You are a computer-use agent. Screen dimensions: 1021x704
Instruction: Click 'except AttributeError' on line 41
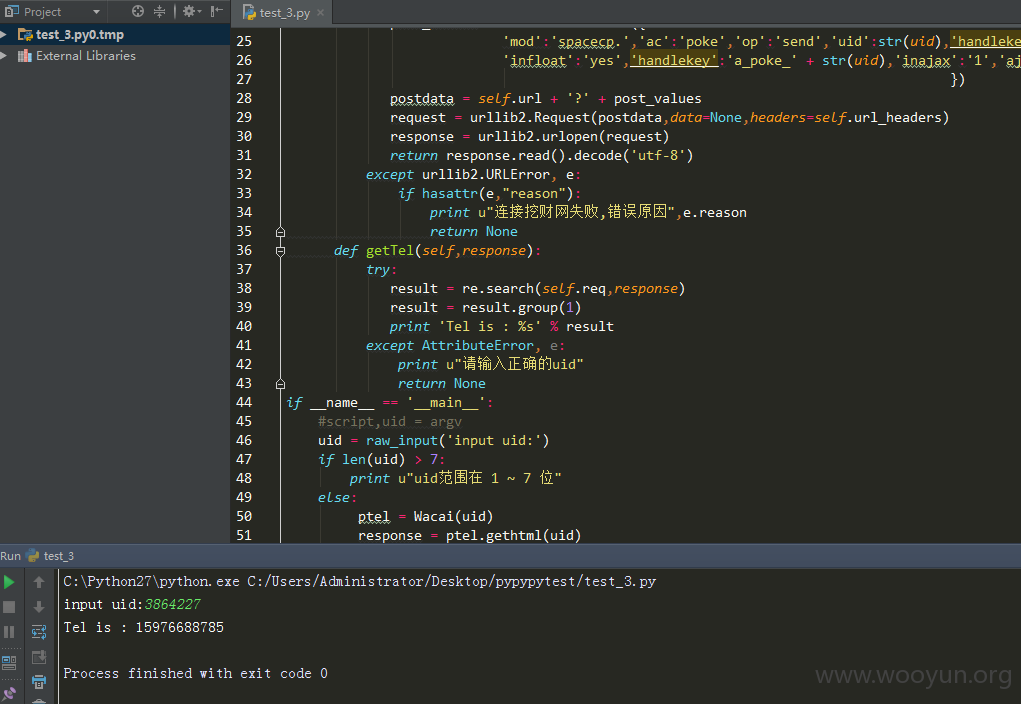click(449, 346)
